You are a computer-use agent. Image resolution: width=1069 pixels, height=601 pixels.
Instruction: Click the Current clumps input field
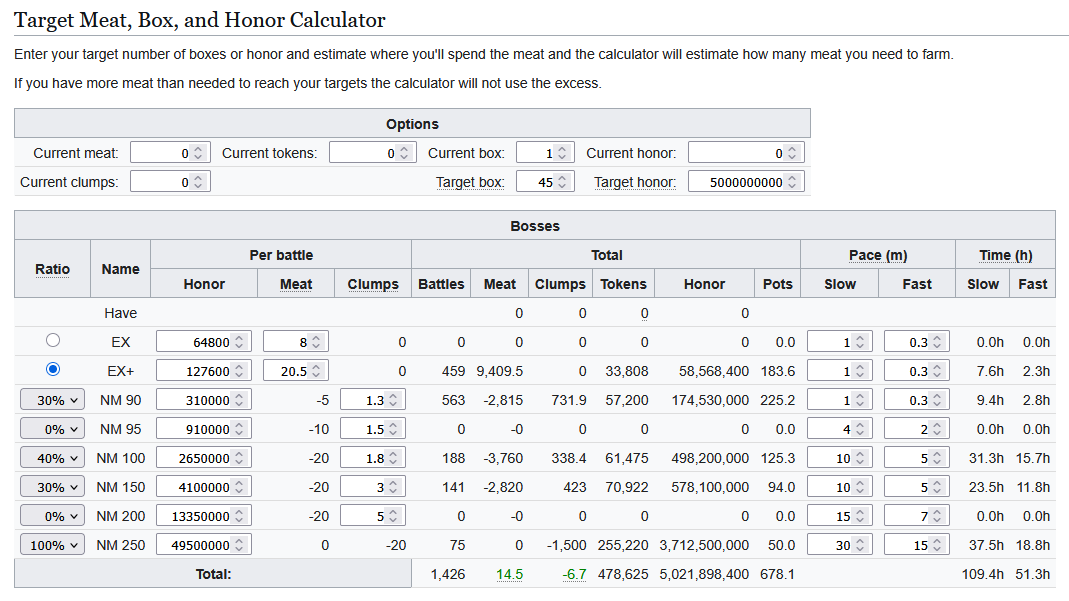pos(170,182)
